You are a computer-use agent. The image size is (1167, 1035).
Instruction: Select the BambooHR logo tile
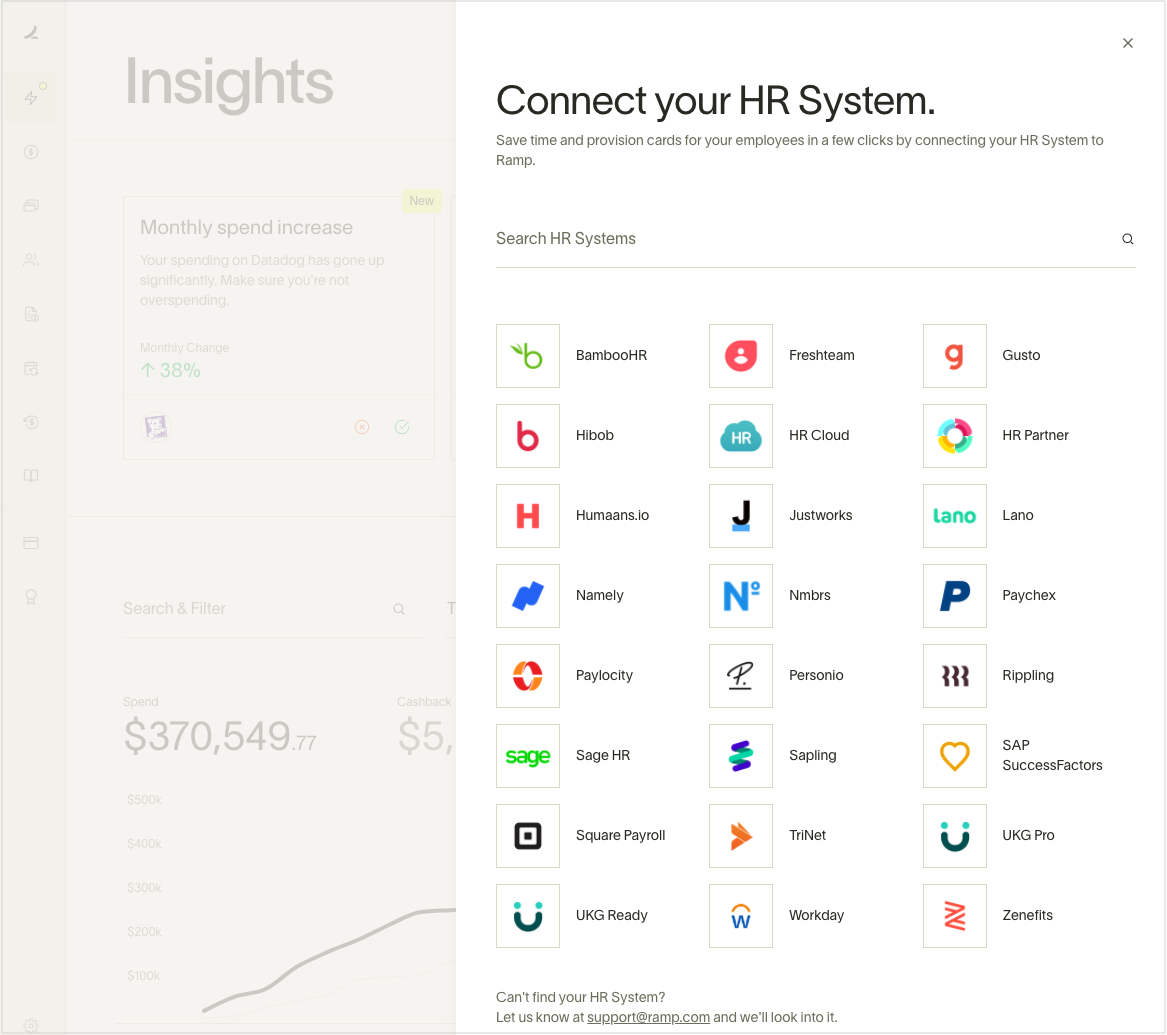528,356
